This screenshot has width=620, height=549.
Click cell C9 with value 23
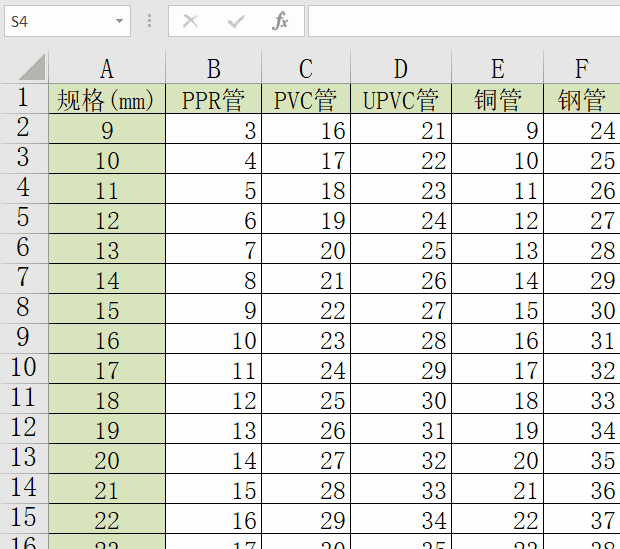[x=306, y=339]
